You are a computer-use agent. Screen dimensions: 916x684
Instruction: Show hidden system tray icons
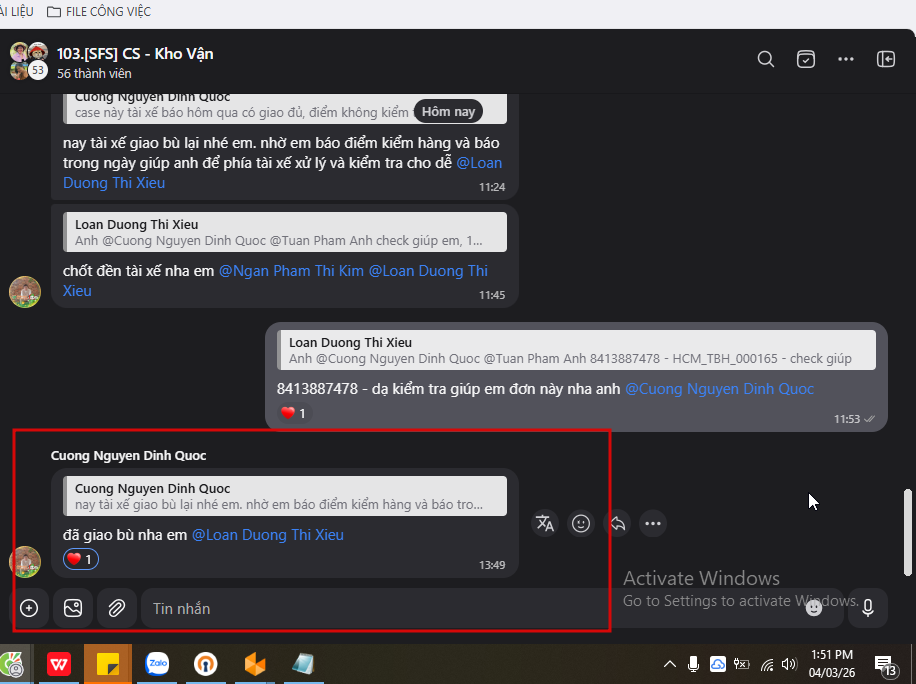click(x=670, y=664)
